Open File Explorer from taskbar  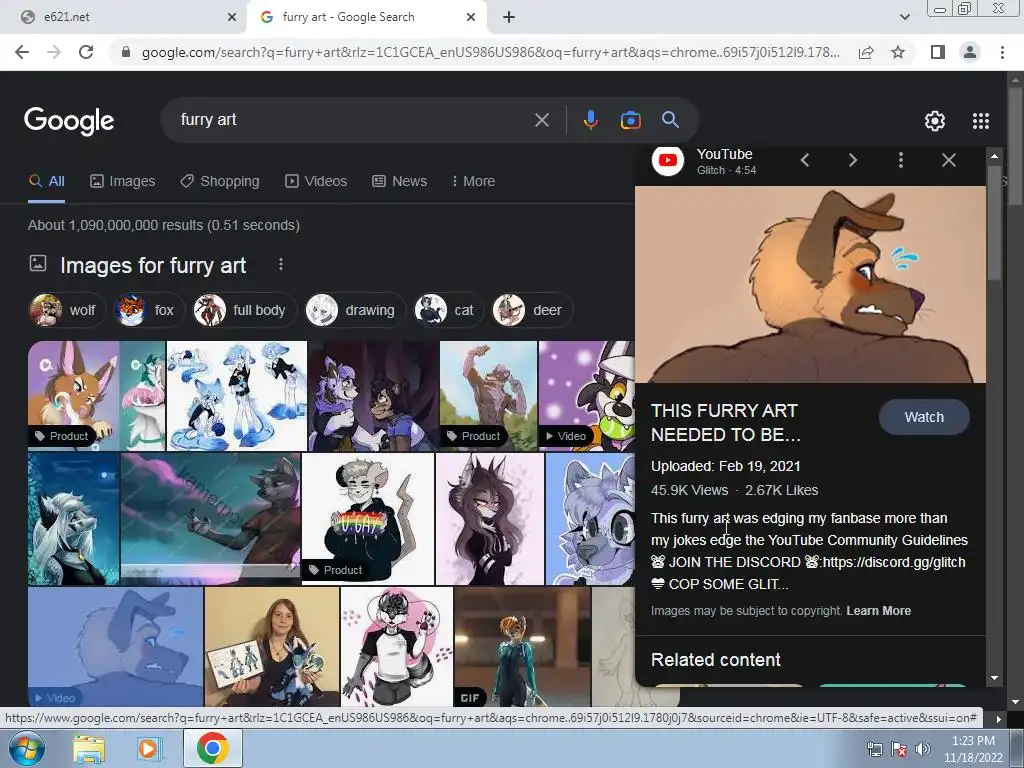pos(89,749)
